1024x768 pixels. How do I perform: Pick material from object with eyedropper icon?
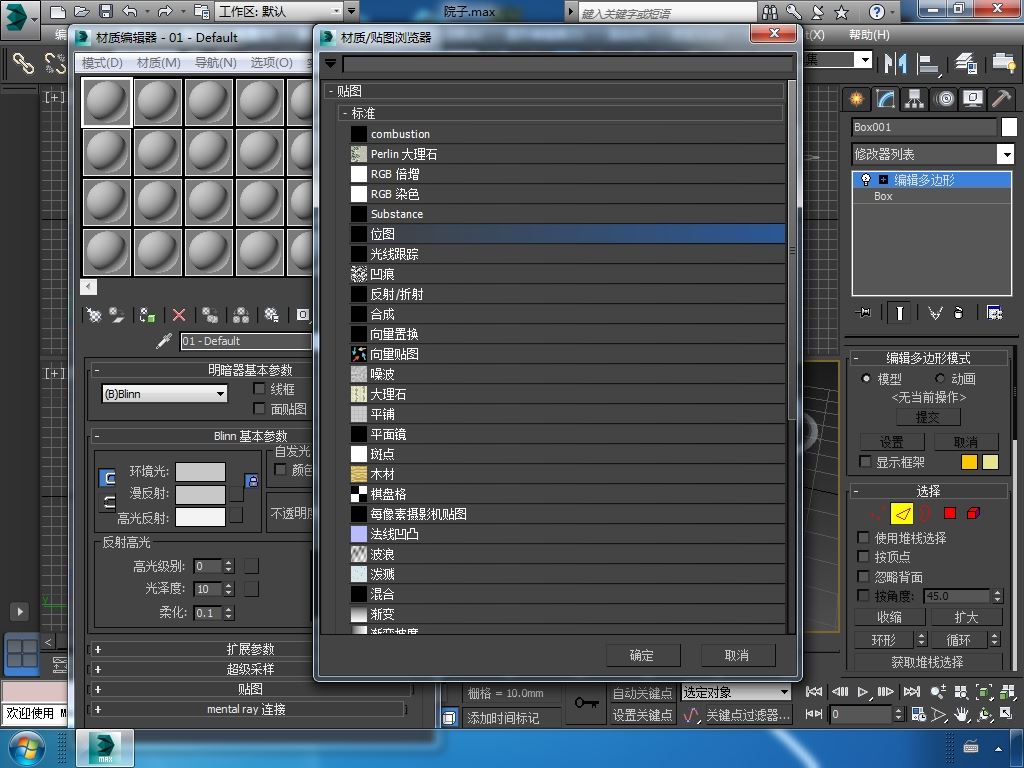click(164, 341)
